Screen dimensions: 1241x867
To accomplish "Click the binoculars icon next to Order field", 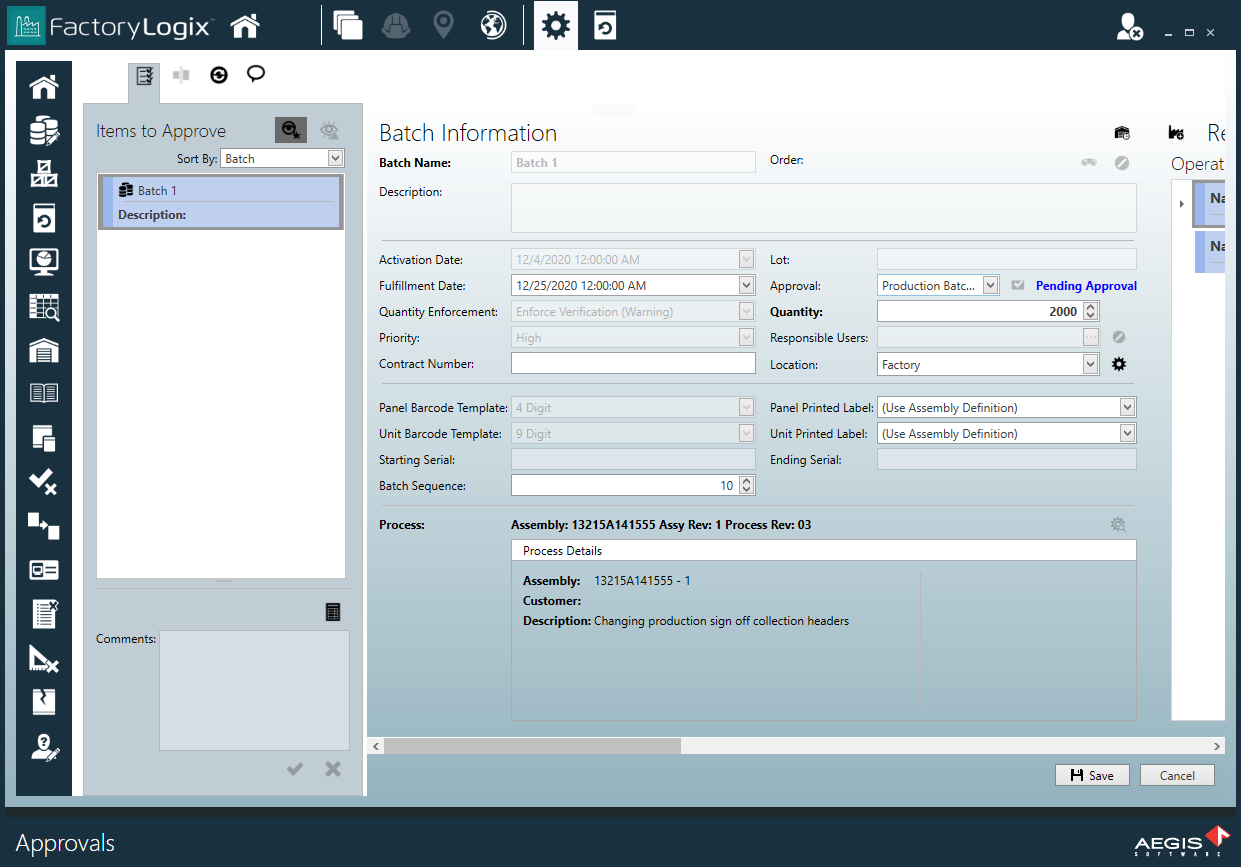I will click(1088, 161).
